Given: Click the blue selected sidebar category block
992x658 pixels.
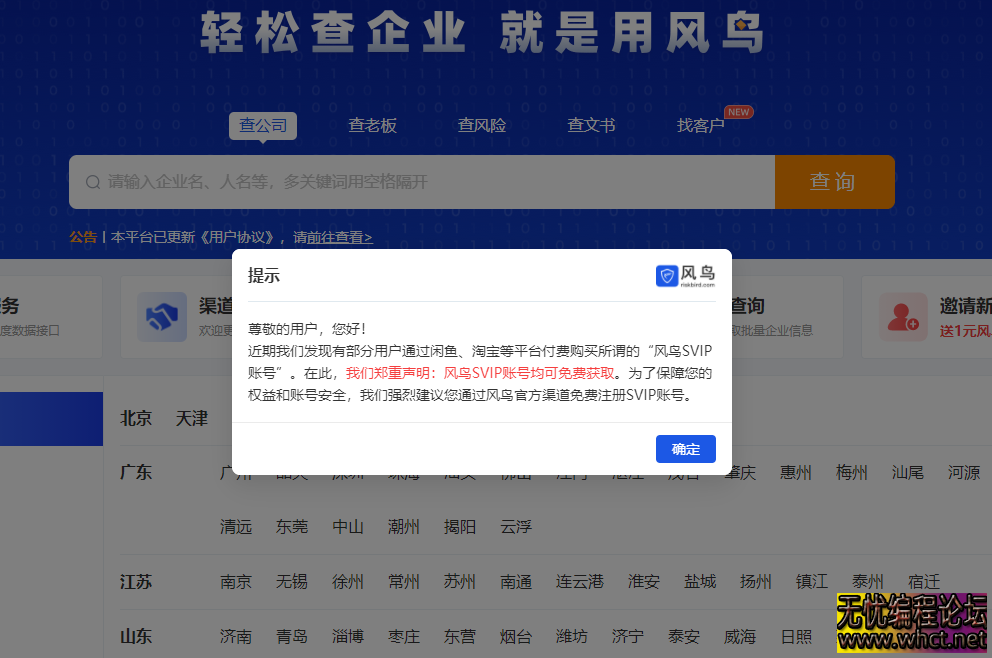Looking at the screenshot, I should point(51,419).
